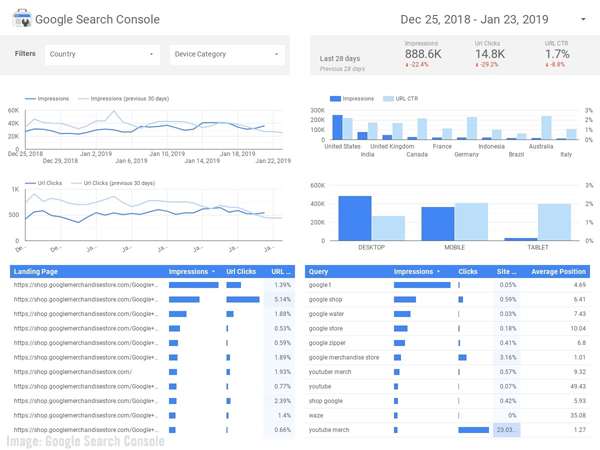This screenshot has height=450, width=600.
Task: Click the Google Search Console logo icon
Action: click(x=21, y=19)
